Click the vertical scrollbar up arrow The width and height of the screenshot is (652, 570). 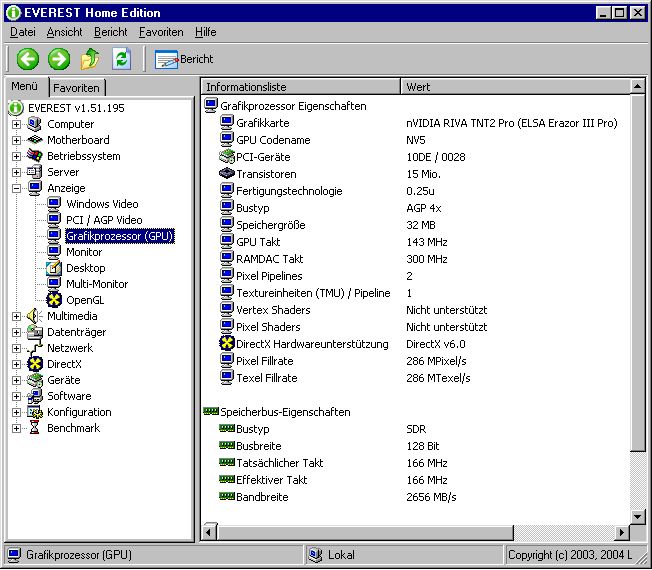[x=637, y=87]
